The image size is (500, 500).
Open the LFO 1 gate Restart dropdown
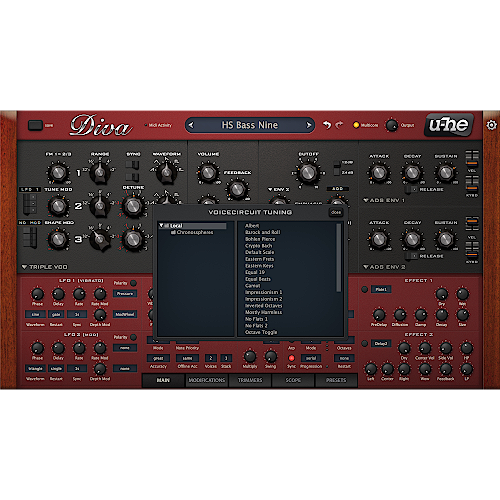(x=56, y=314)
